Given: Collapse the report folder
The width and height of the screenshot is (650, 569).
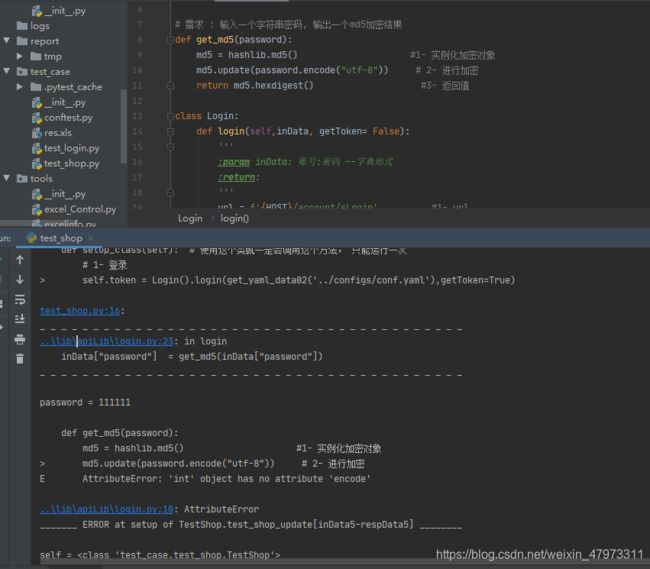Looking at the screenshot, I should [x=7, y=41].
